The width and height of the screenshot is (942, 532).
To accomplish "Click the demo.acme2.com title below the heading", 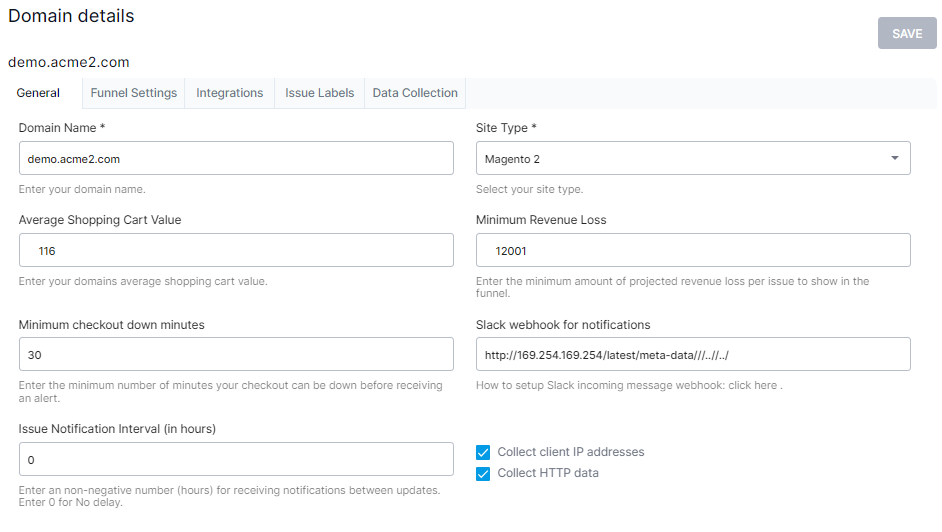I will 69,62.
